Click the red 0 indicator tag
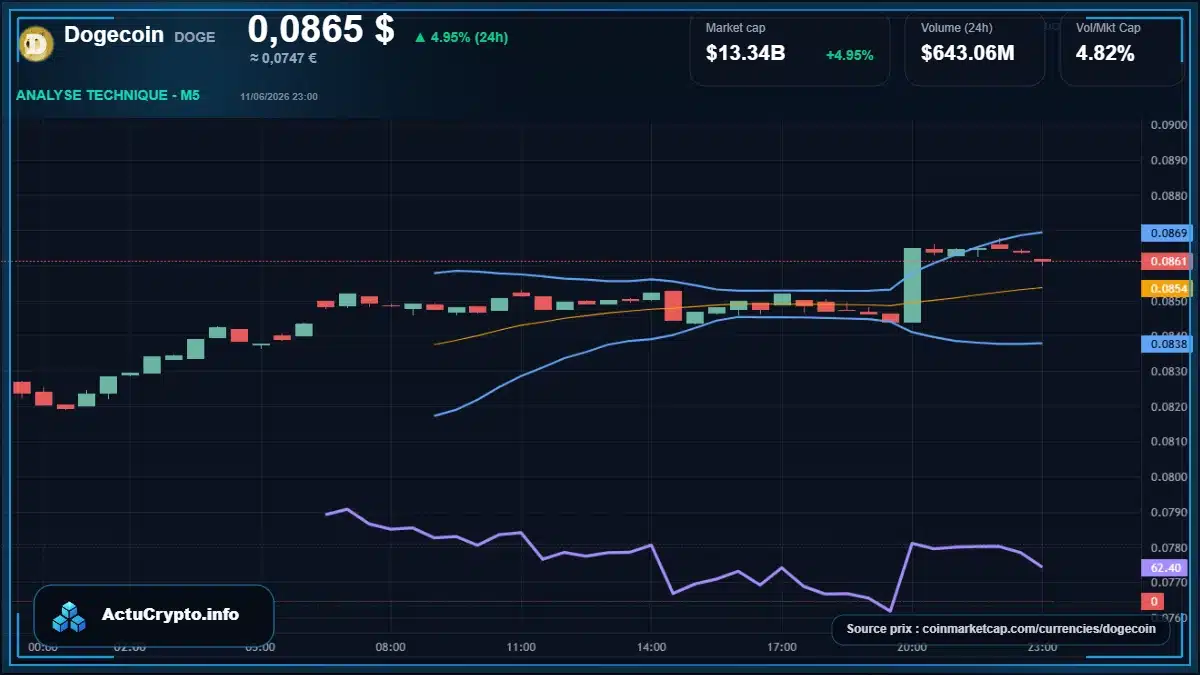This screenshot has height=675, width=1200. (1153, 601)
